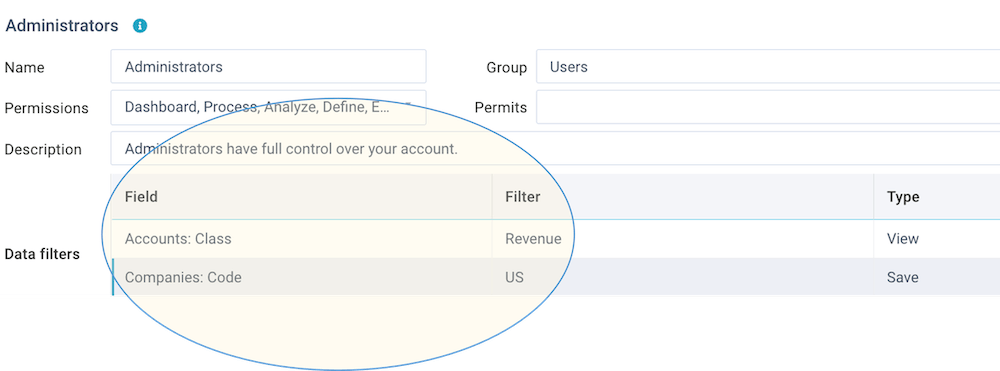Click into the Name field containing Administrators
The image size is (1000, 371).
(x=268, y=66)
